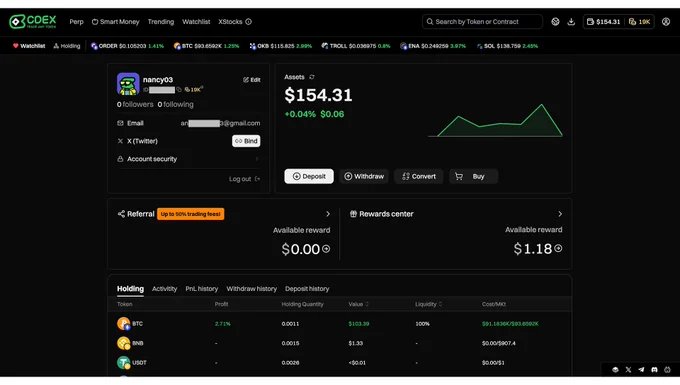Click the last footer social icon
This screenshot has width=680, height=385.
(x=667, y=370)
